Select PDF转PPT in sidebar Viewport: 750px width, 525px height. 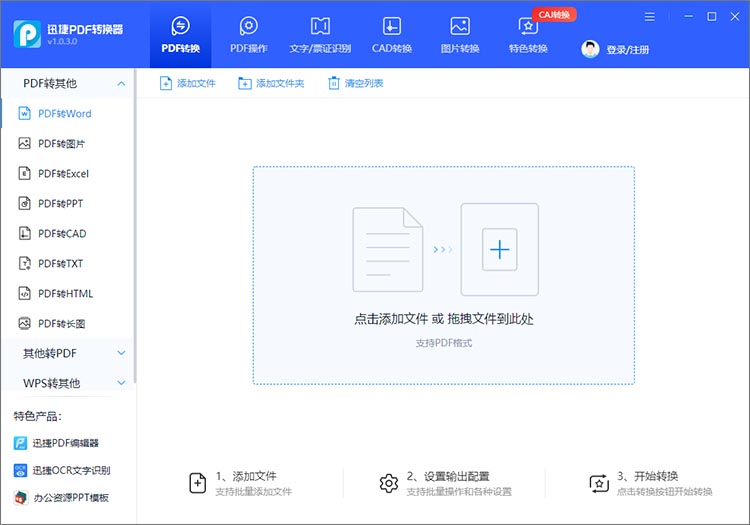[x=67, y=203]
